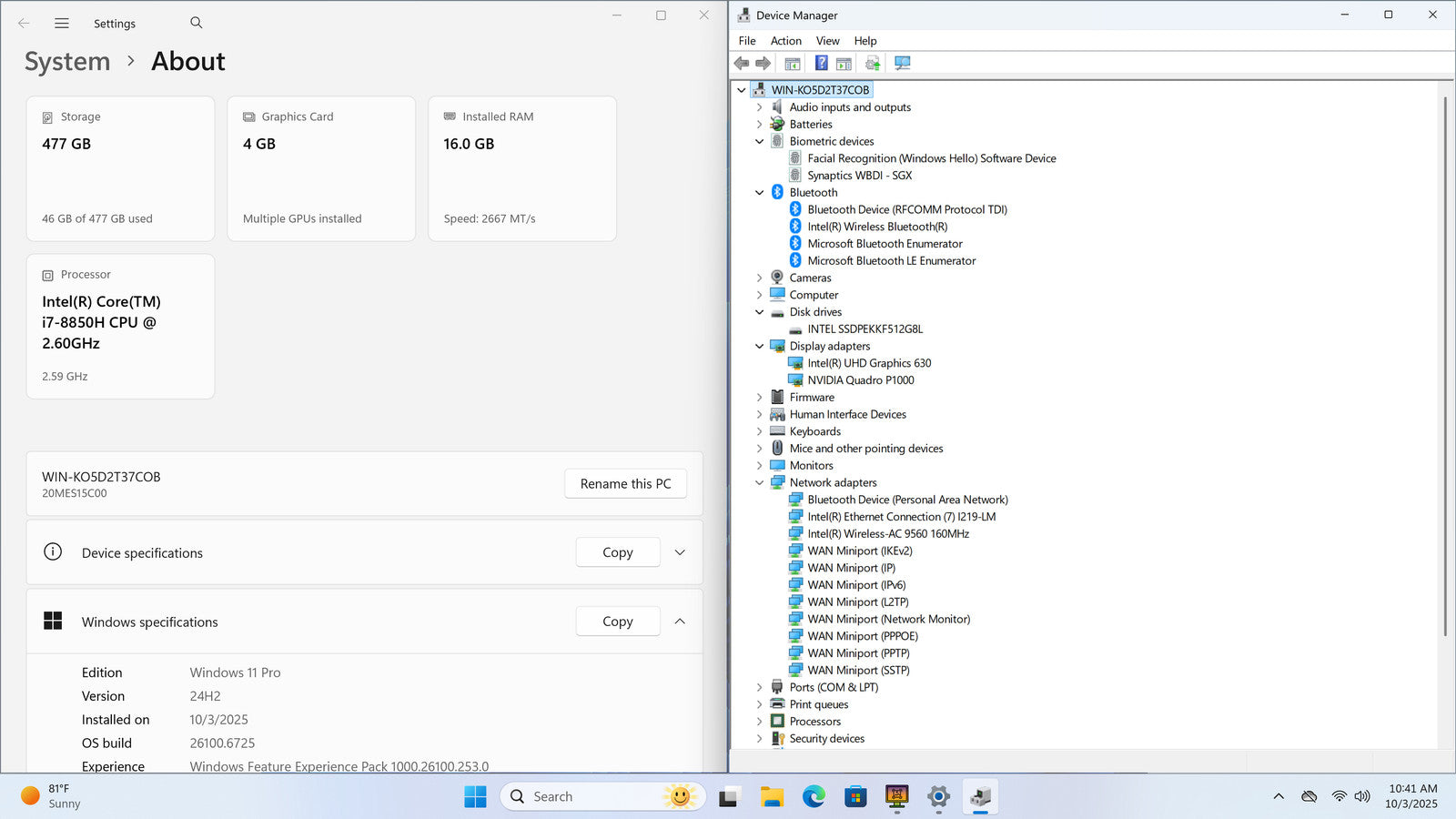This screenshot has height=819, width=1456.
Task: Collapse the Windows specifications section
Action: tap(680, 622)
